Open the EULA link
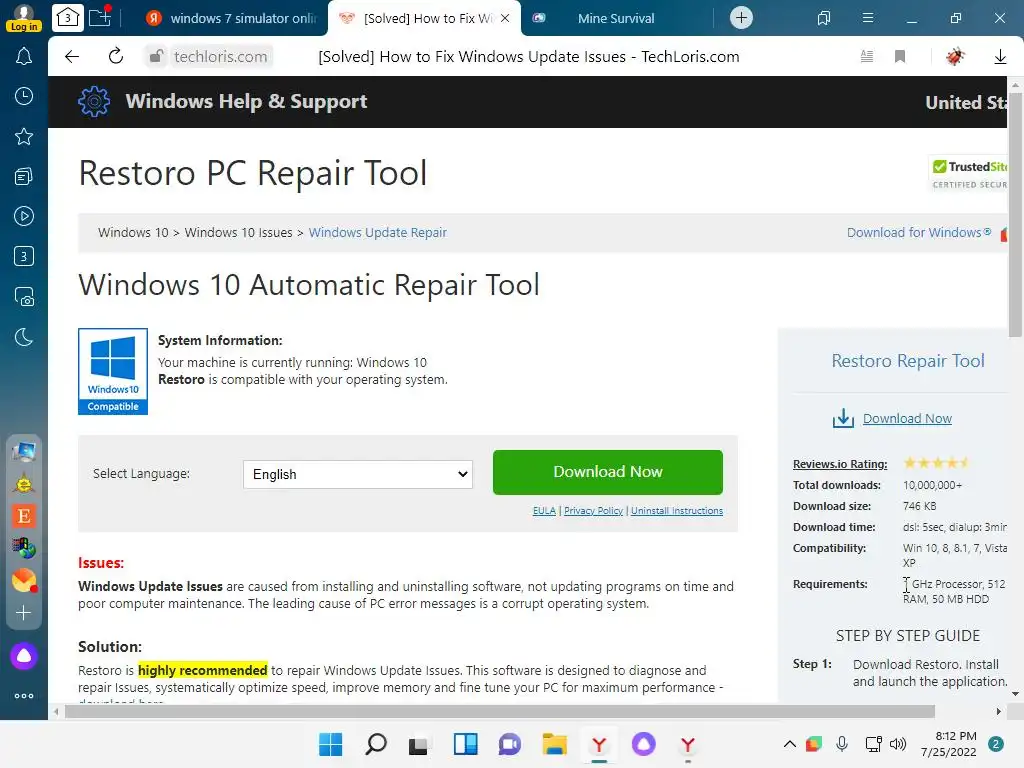The height and width of the screenshot is (768, 1024). 544,511
